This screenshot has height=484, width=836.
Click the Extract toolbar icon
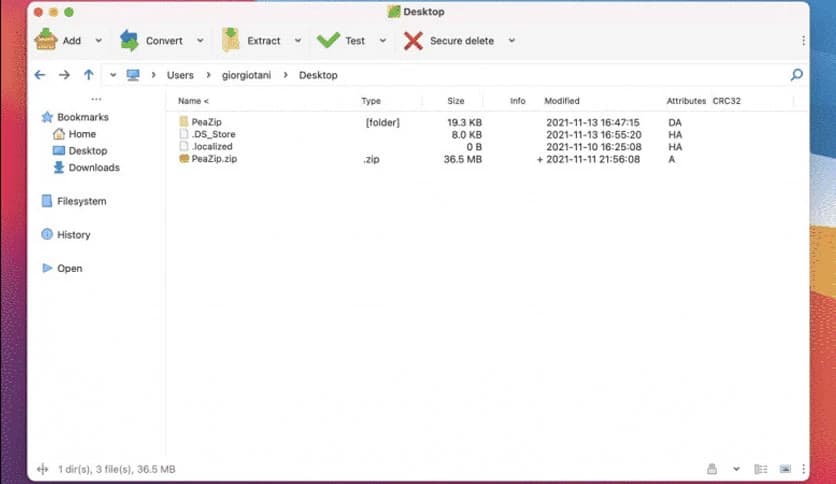coord(230,40)
